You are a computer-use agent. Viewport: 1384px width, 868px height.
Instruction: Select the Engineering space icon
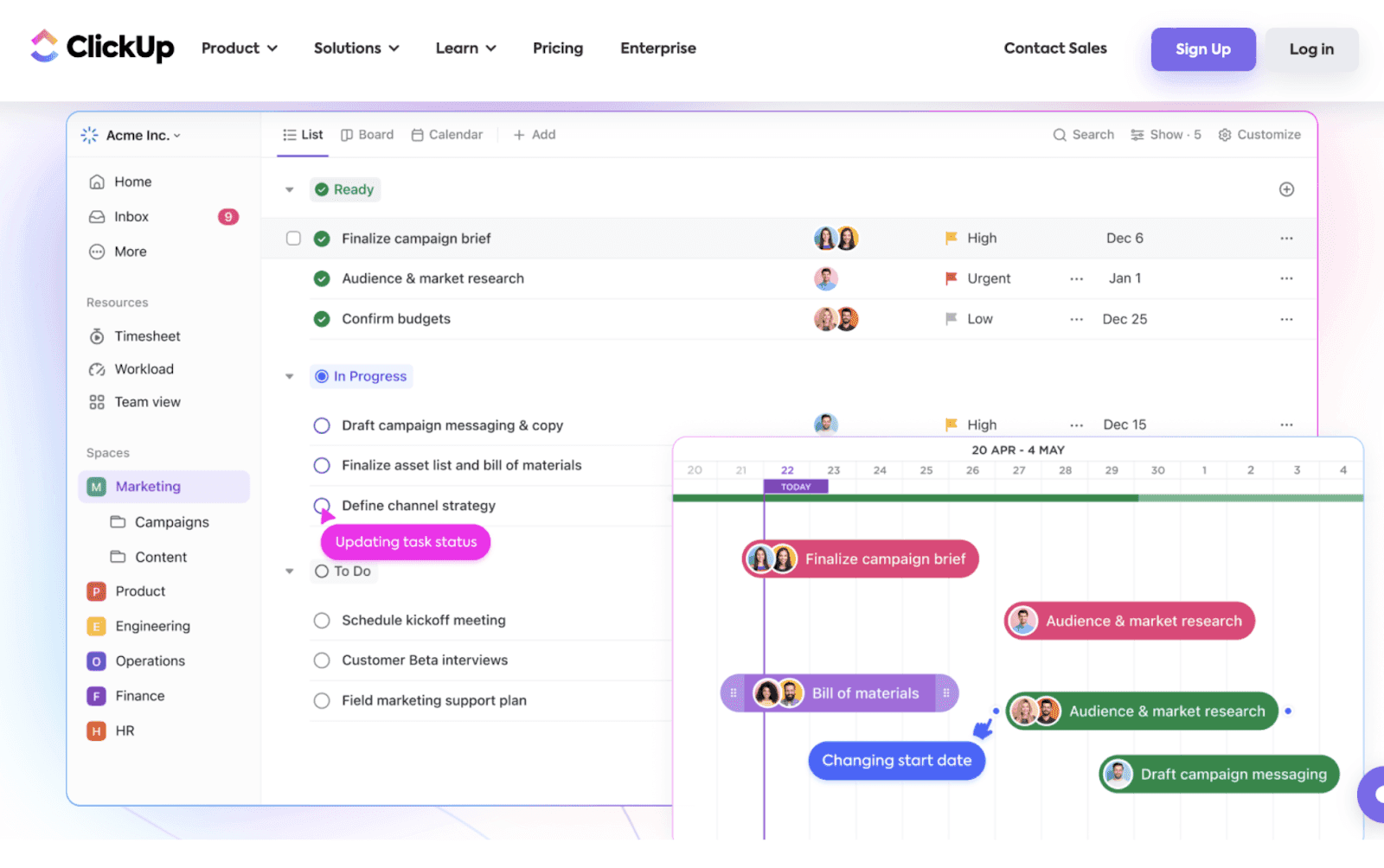96,627
